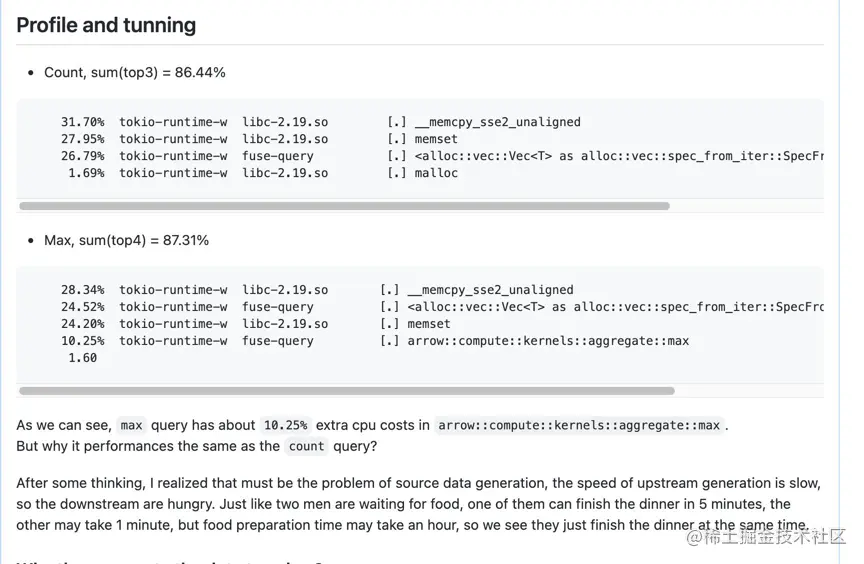Click the 'Profile and tunning' heading
The image size is (864, 564).
click(106, 25)
